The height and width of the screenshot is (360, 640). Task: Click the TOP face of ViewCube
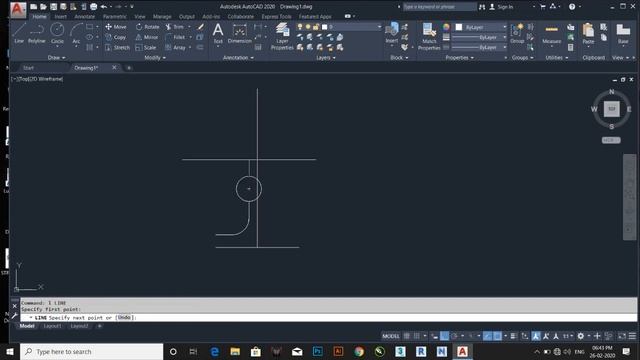click(611, 109)
